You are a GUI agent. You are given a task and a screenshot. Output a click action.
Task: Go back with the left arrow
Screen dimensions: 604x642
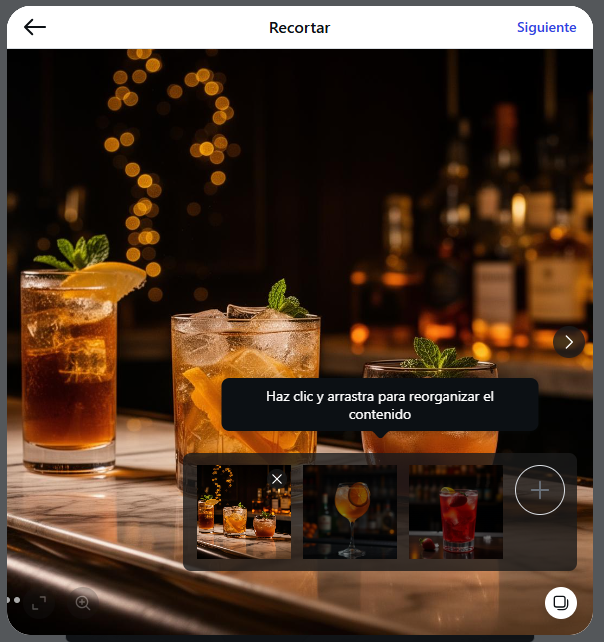[x=35, y=27]
